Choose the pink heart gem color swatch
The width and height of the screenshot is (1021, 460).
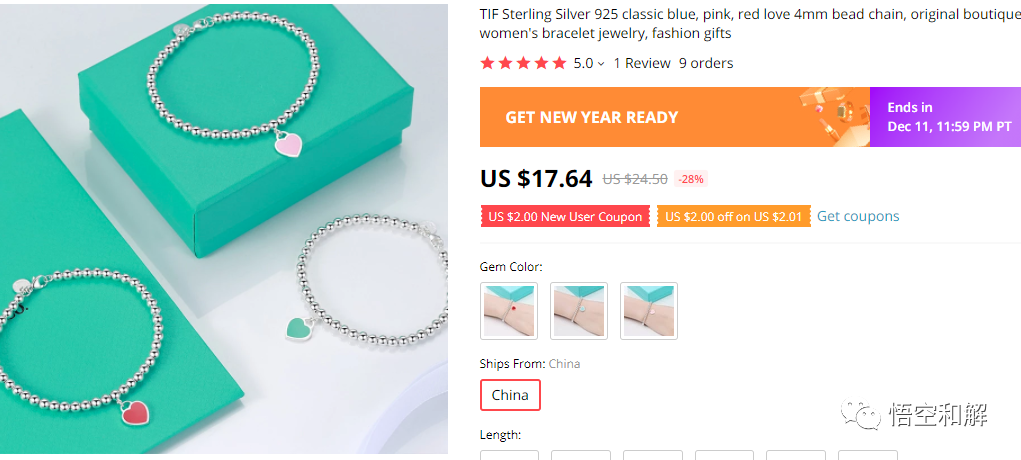(x=649, y=310)
